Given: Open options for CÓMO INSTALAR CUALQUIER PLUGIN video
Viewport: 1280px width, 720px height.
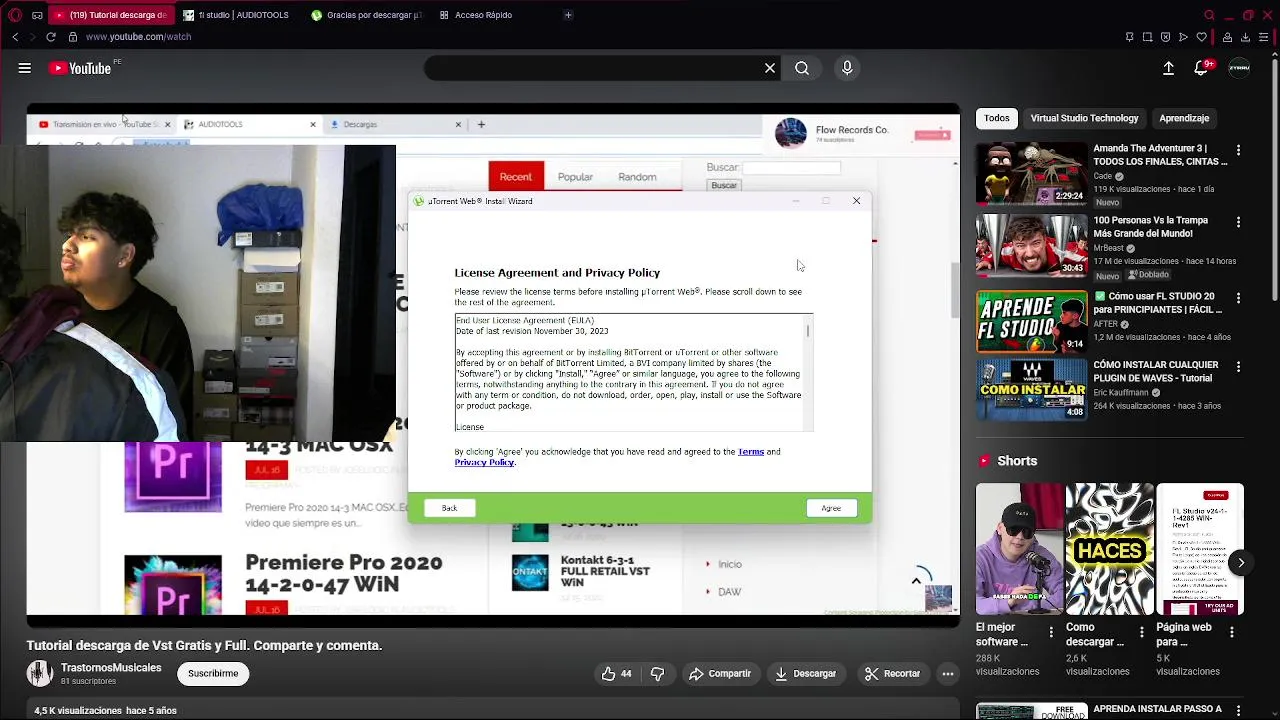Looking at the screenshot, I should pyautogui.click(x=1238, y=367).
